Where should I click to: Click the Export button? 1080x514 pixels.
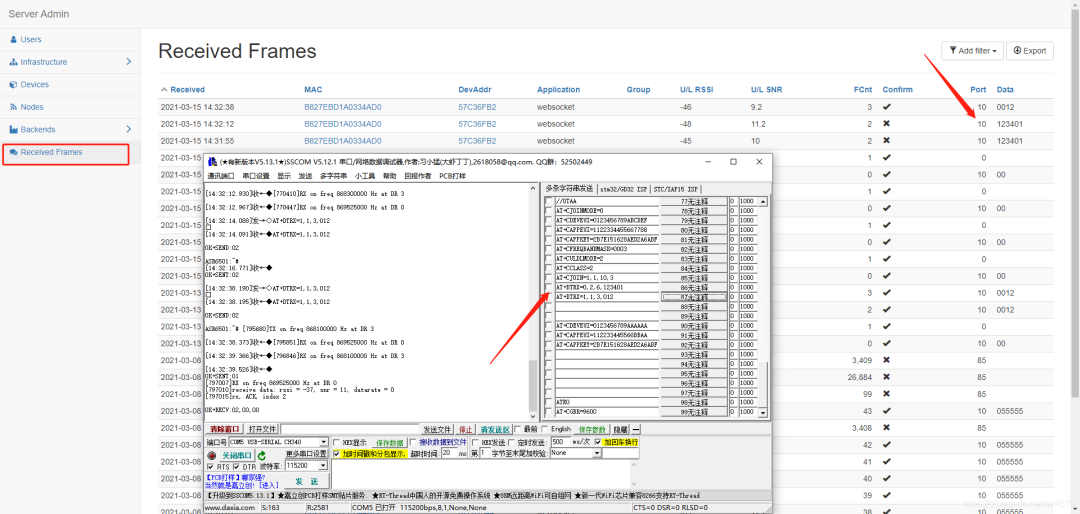[1030, 50]
